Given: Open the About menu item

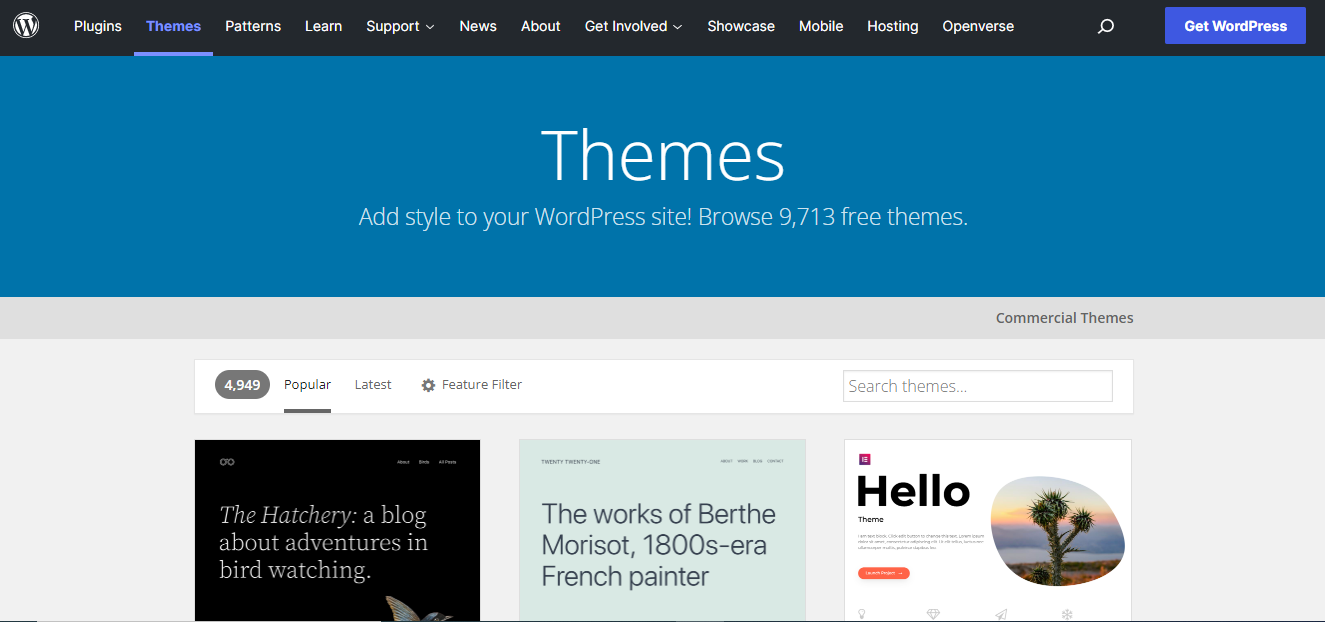Looking at the screenshot, I should pos(541,26).
